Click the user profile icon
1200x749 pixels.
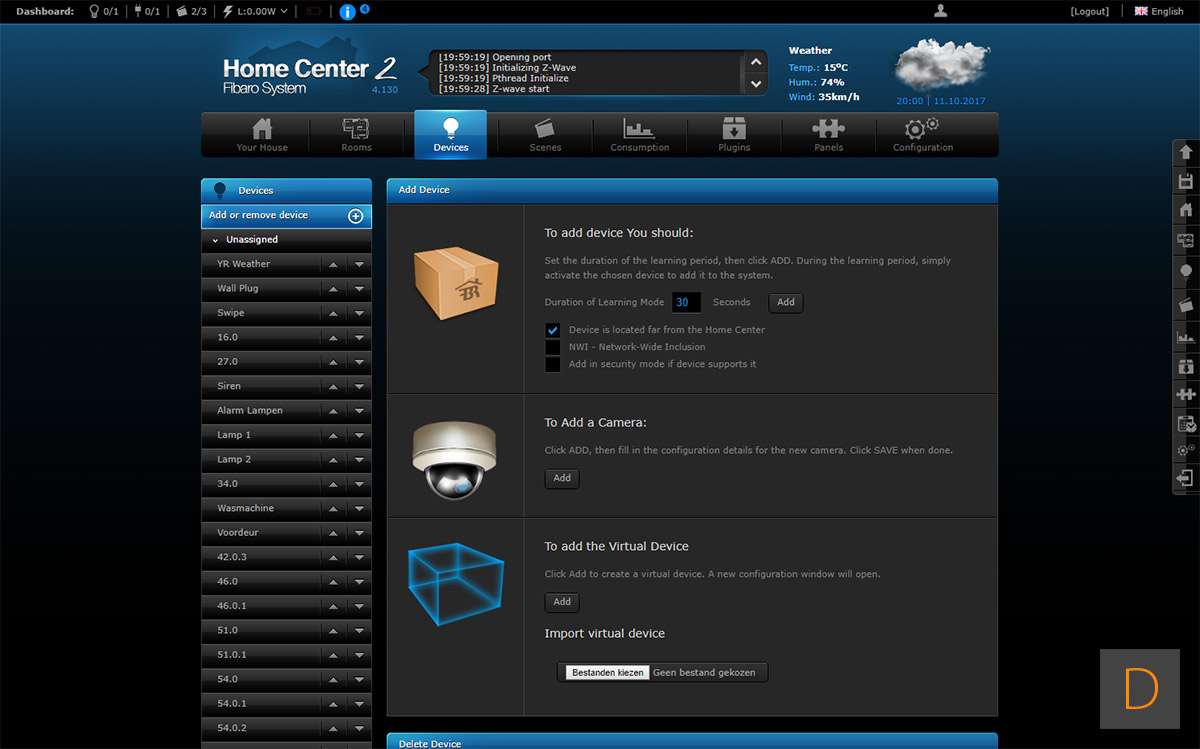[x=940, y=11]
